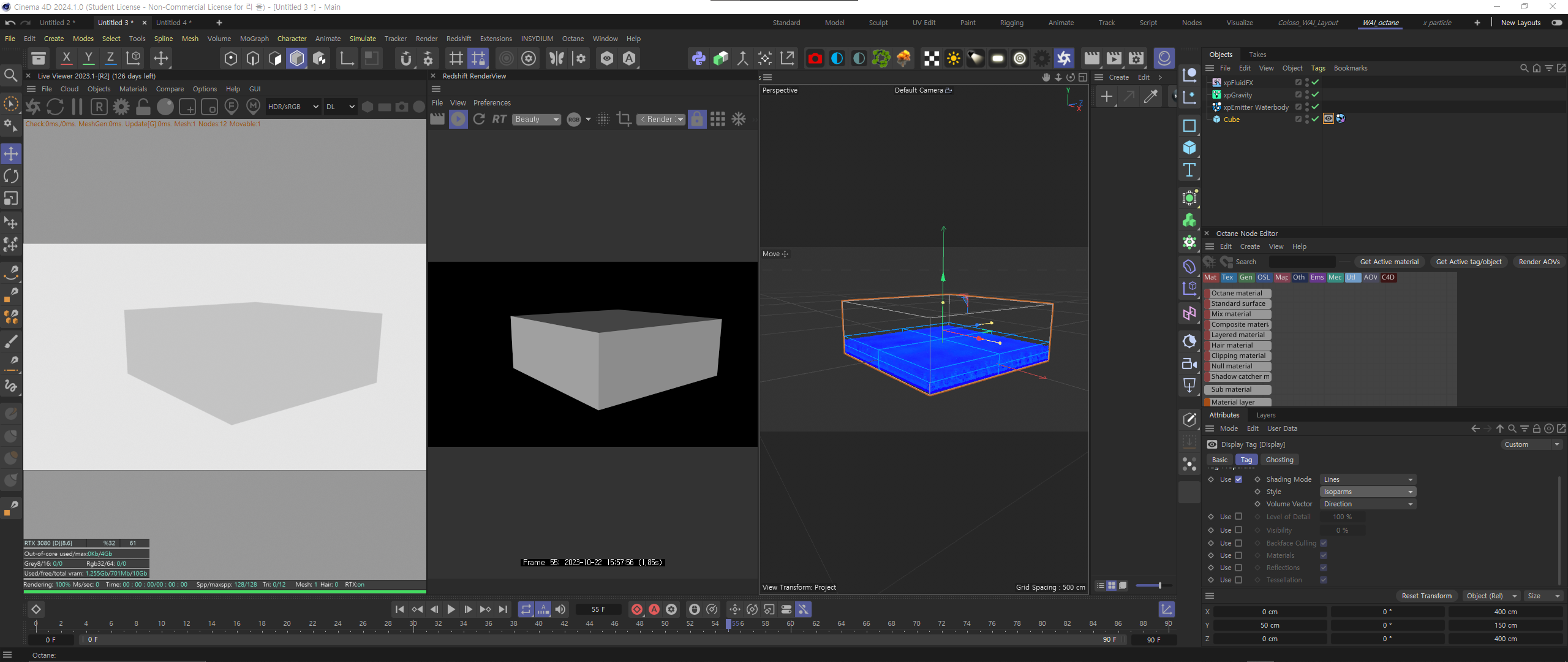This screenshot has width=1568, height=662.
Task: Select the Rotate tool in left toolbar
Action: click(x=11, y=176)
